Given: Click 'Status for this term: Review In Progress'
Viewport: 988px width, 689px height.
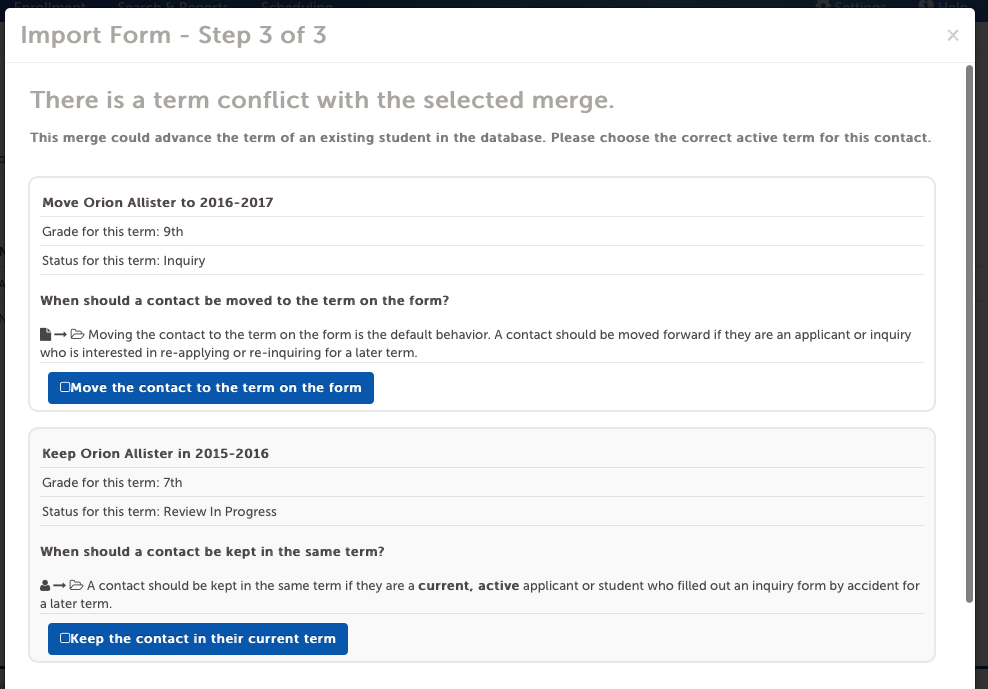Looking at the screenshot, I should [482, 511].
